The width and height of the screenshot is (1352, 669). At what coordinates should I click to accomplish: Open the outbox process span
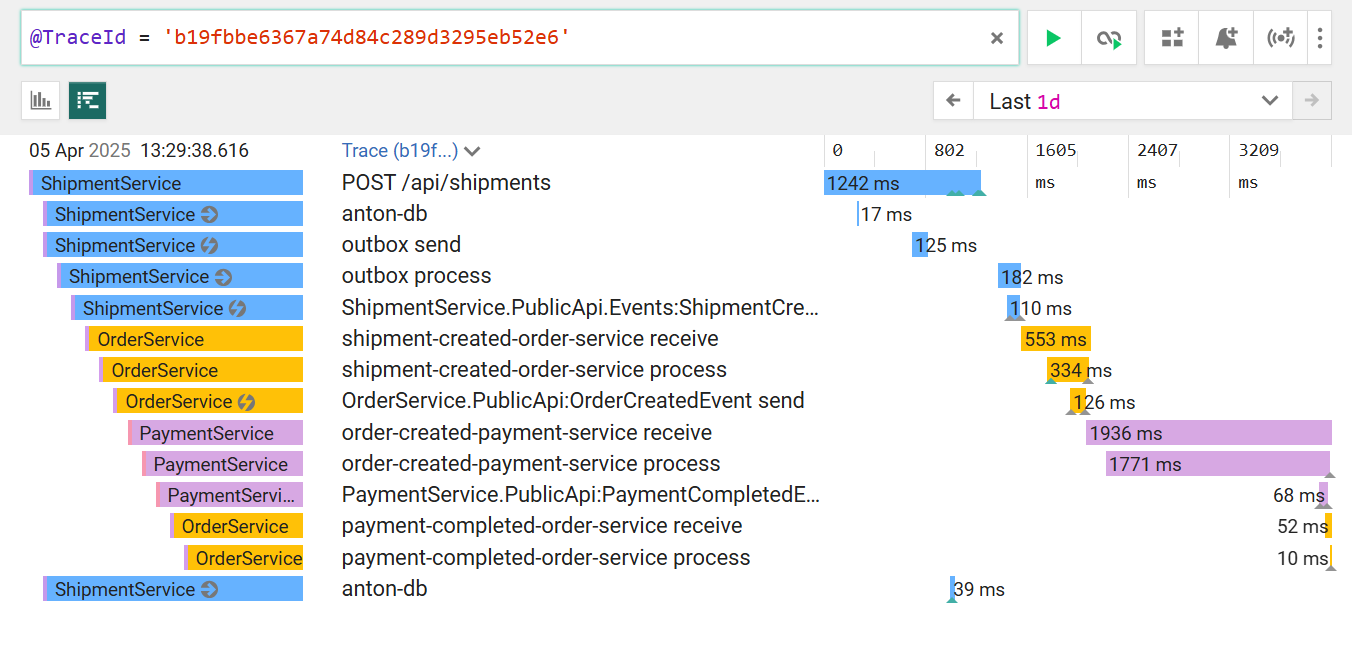[x=417, y=276]
